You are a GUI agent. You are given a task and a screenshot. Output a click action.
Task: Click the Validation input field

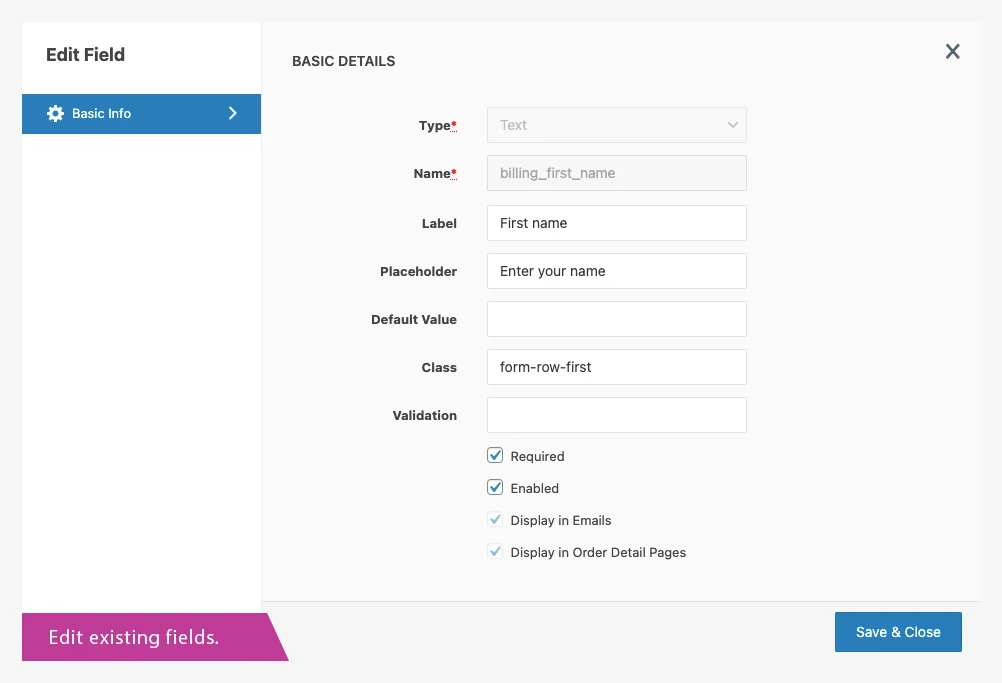[x=616, y=414]
